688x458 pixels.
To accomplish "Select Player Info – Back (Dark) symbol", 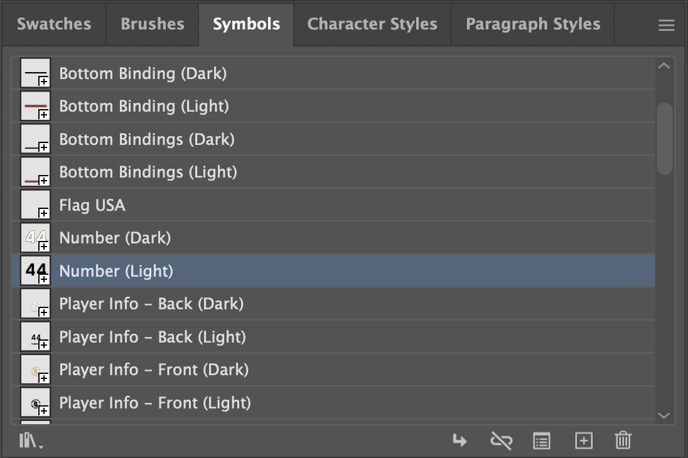I will click(x=151, y=304).
